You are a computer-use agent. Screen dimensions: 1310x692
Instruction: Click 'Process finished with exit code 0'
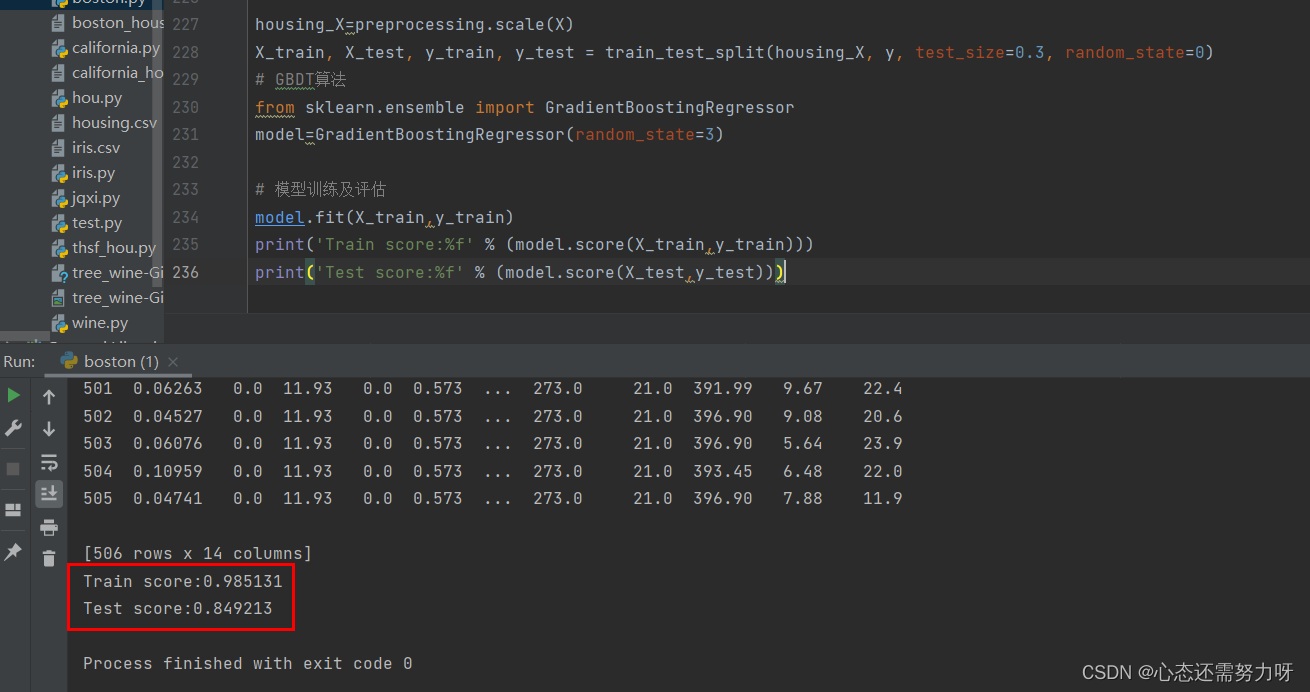tap(248, 663)
